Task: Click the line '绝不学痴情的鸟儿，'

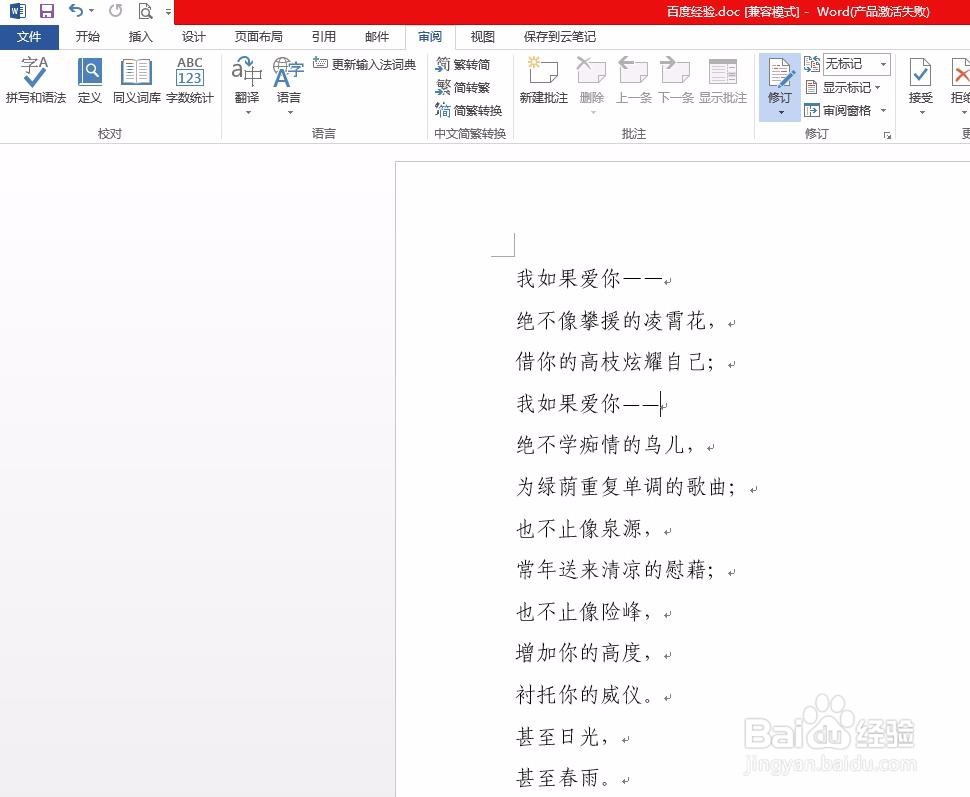Action: click(605, 445)
